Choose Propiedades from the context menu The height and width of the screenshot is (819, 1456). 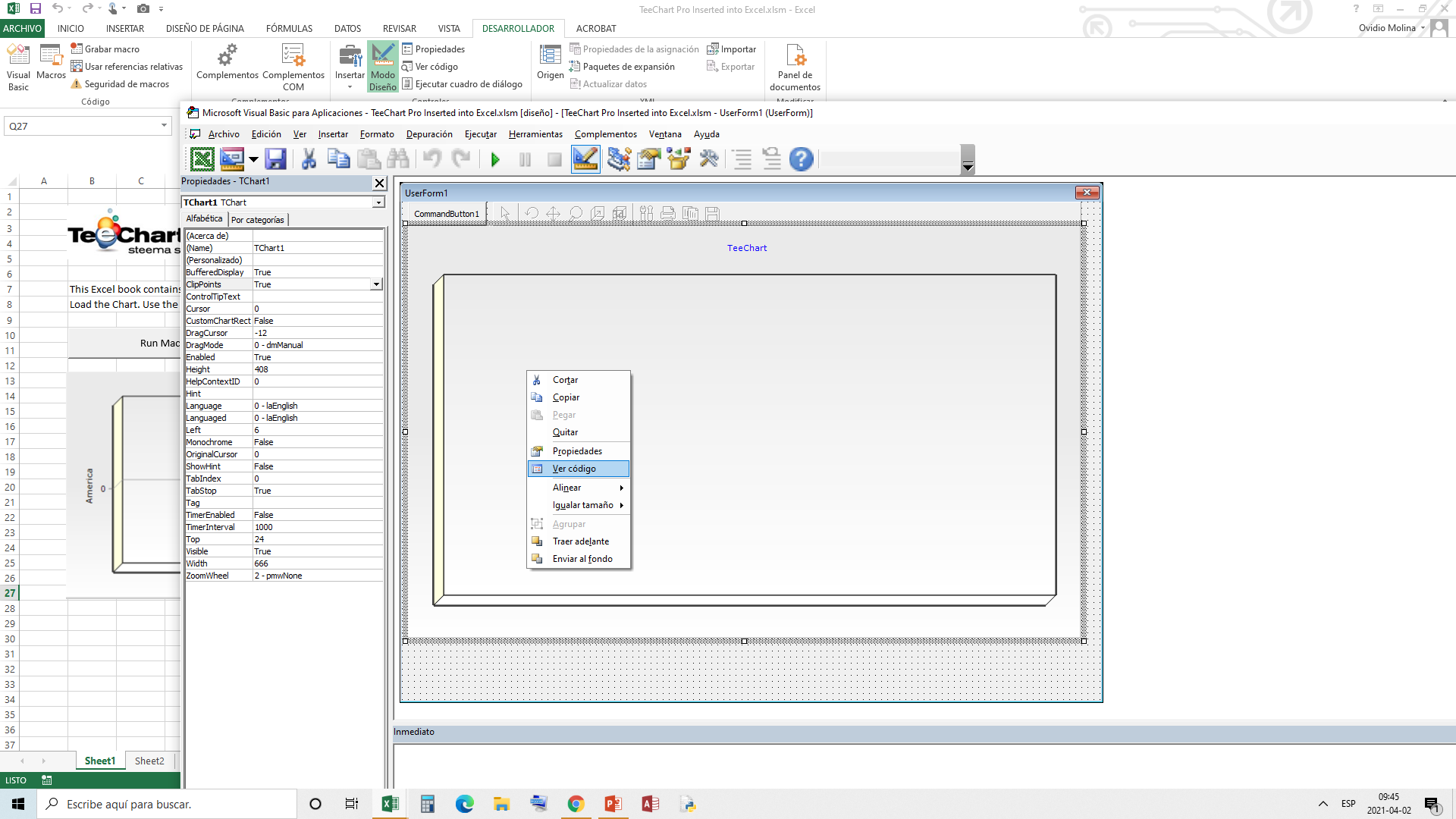pos(579,451)
